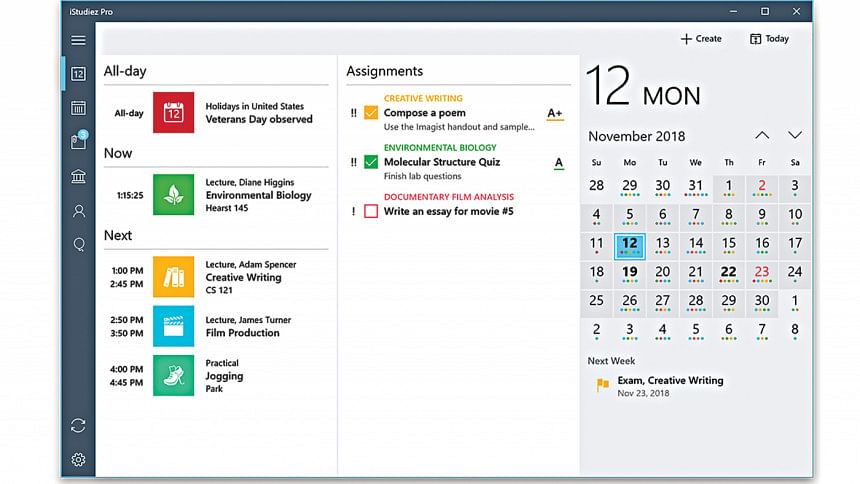Open the hamburger navigation menu
The height and width of the screenshot is (484, 860).
click(x=78, y=40)
